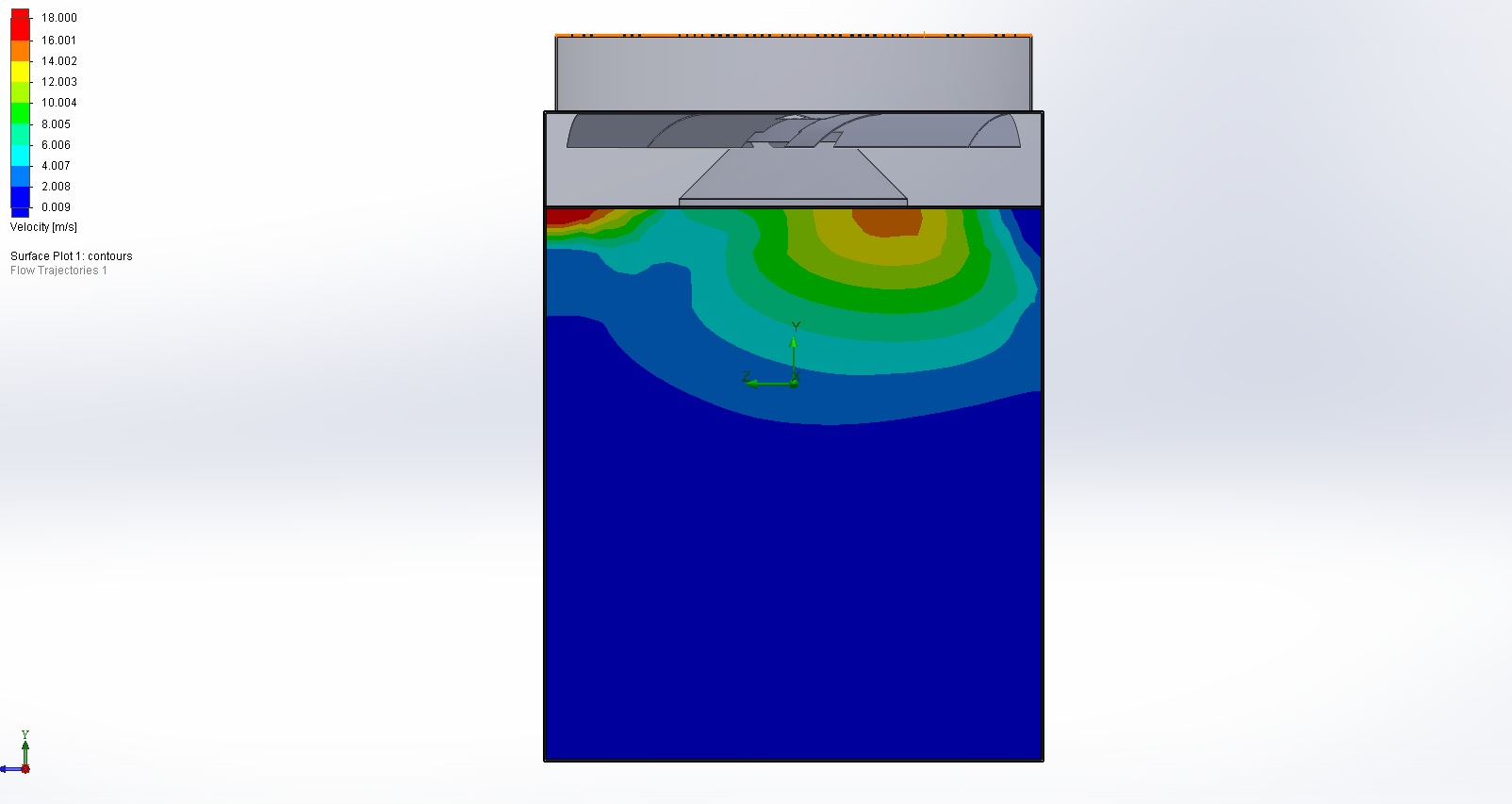
Task: Select the greyed Flow Trajectories 1 label
Action: click(x=58, y=271)
